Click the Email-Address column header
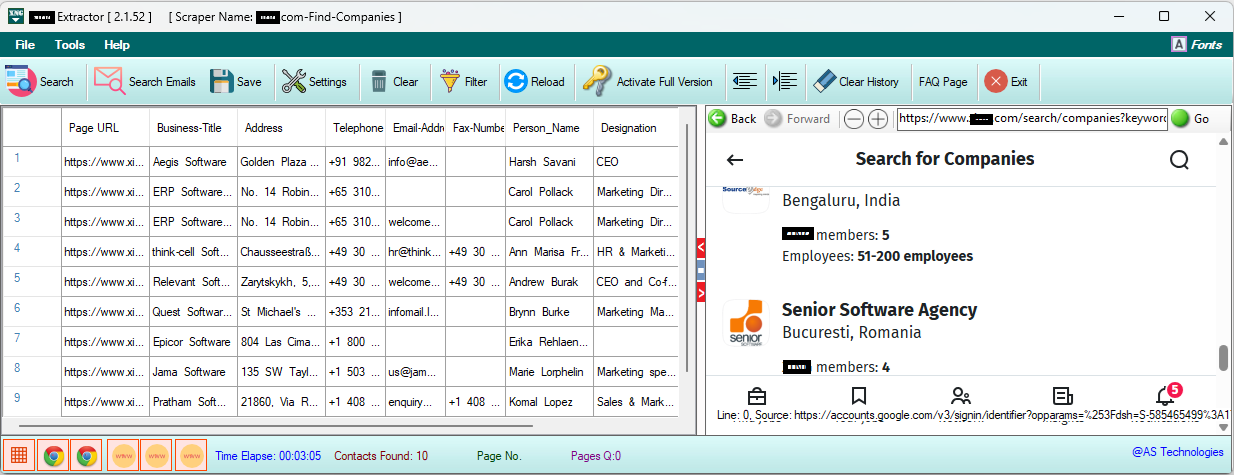The image size is (1234, 475). (x=415, y=128)
